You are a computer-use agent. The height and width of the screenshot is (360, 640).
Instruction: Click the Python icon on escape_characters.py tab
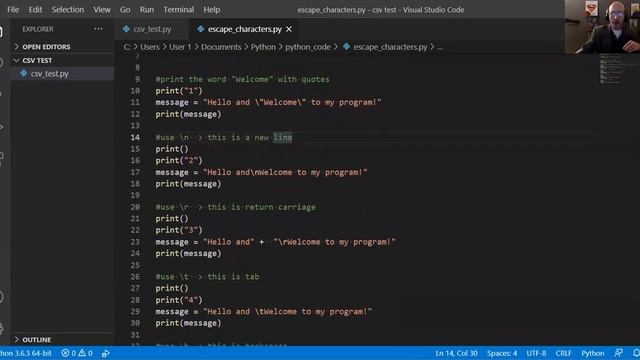200,29
